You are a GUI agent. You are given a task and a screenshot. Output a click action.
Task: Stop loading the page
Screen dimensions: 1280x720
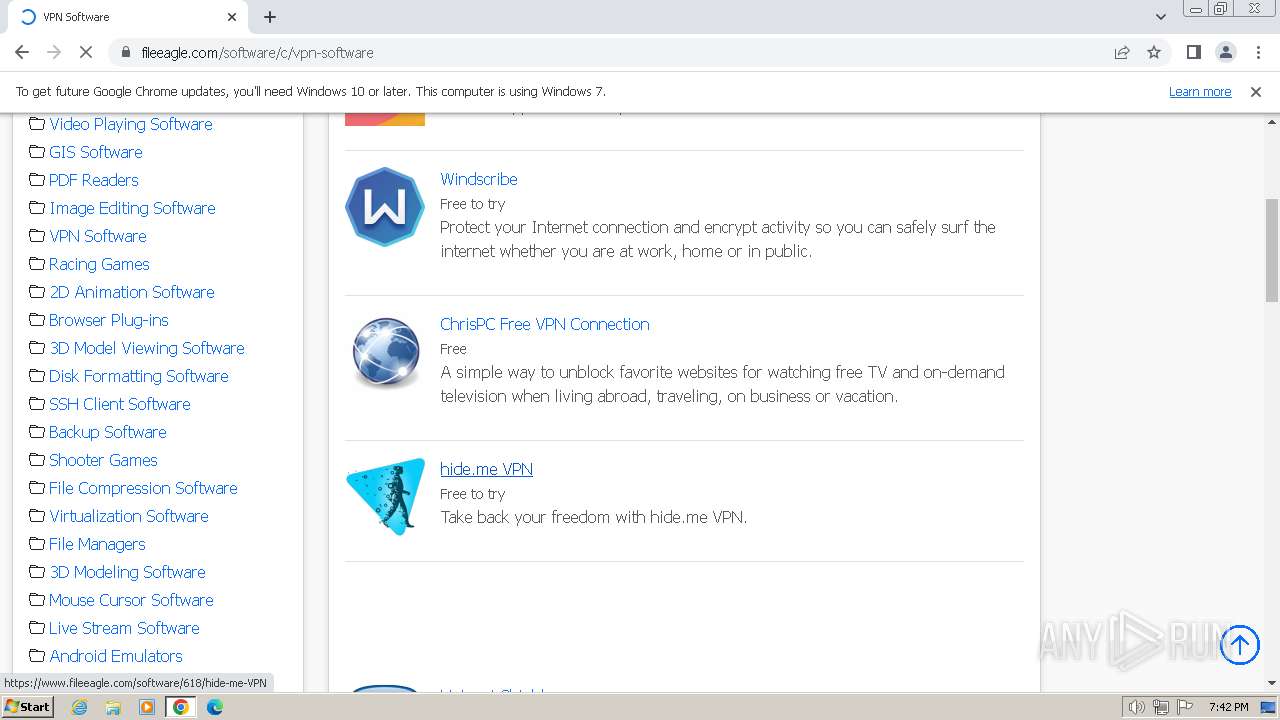pyautogui.click(x=86, y=52)
